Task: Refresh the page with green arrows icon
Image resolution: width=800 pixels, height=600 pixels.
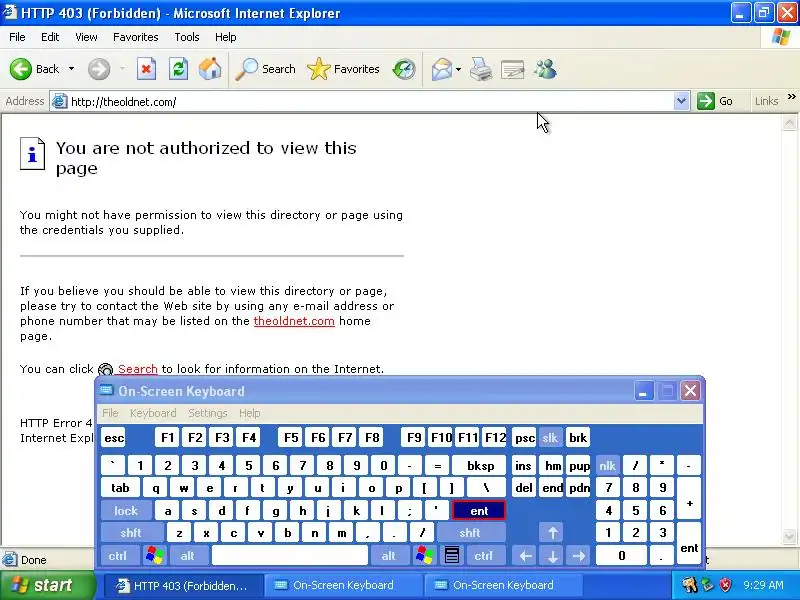Action: (178, 69)
